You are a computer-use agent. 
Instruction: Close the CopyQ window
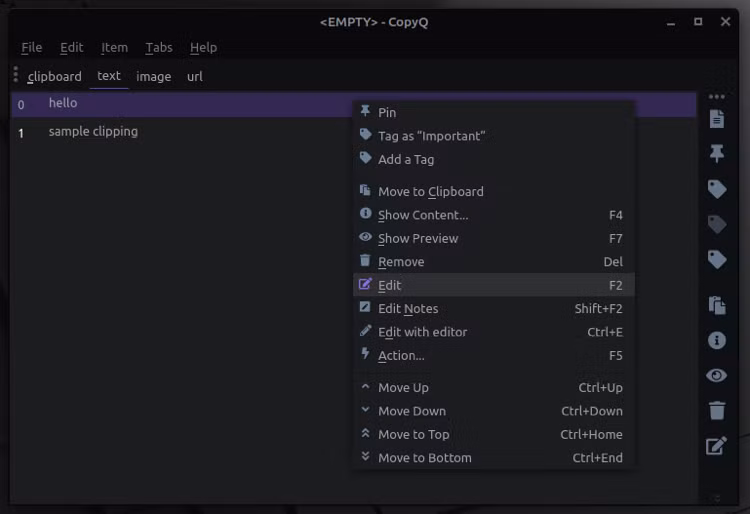click(725, 22)
